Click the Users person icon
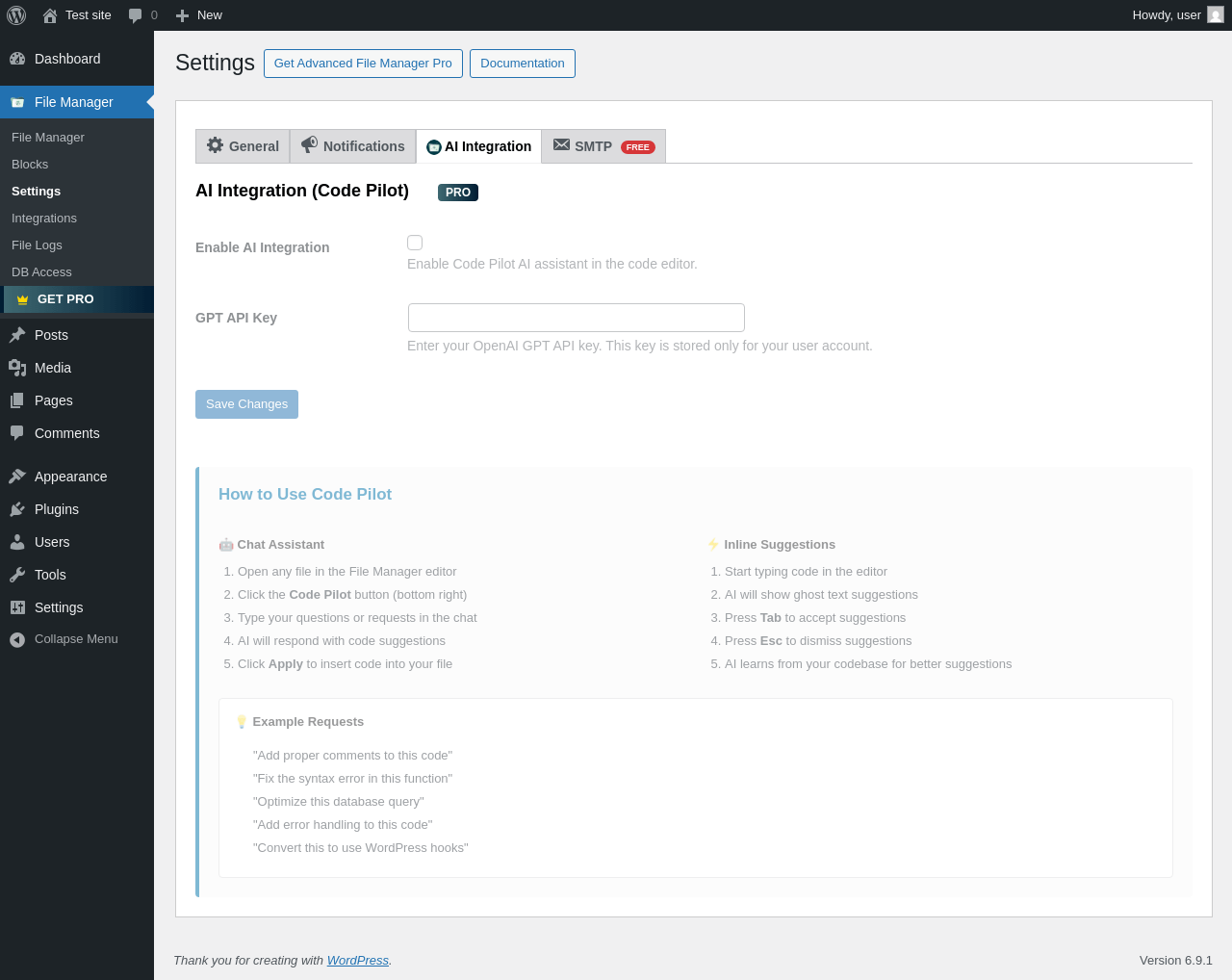Image resolution: width=1232 pixels, height=980 pixels. click(x=17, y=542)
